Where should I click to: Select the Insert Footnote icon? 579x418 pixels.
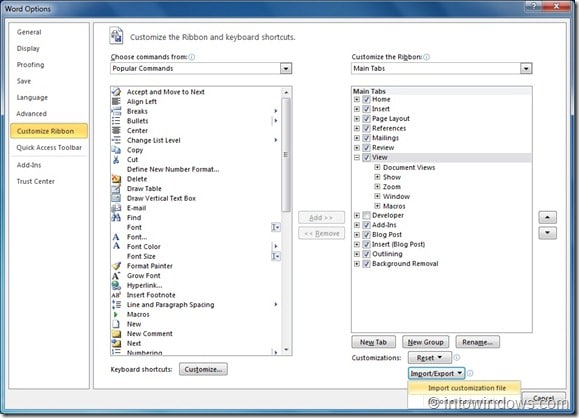[x=116, y=295]
